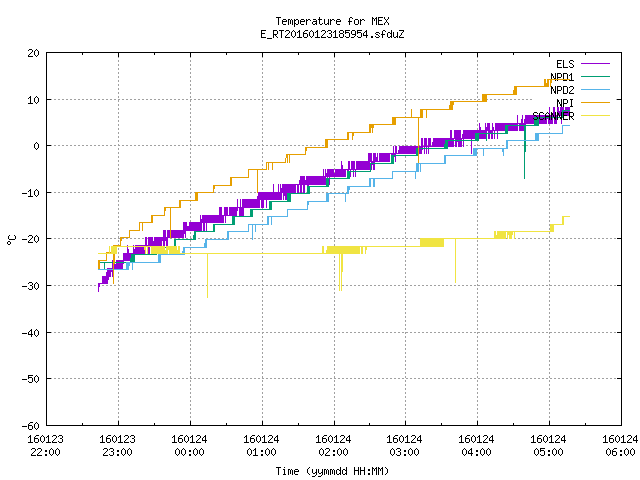Image resolution: width=640 pixels, height=480 pixels.
Task: Click the y-axis tick label -10
Action: pos(31,193)
